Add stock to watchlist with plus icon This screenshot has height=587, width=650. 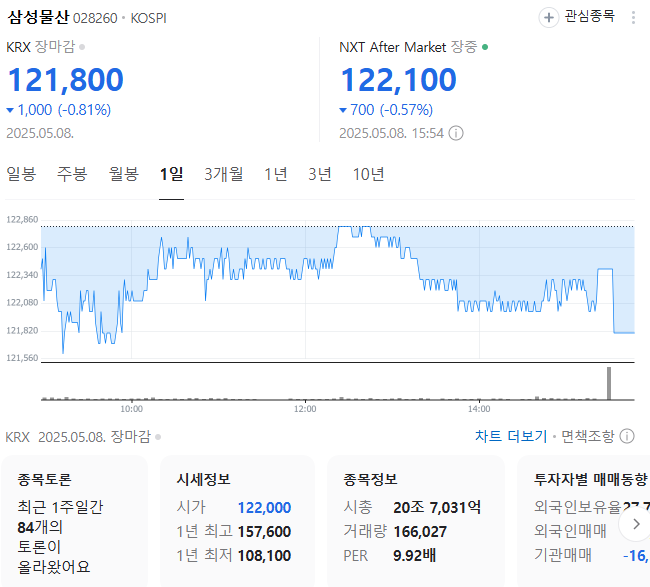548,18
